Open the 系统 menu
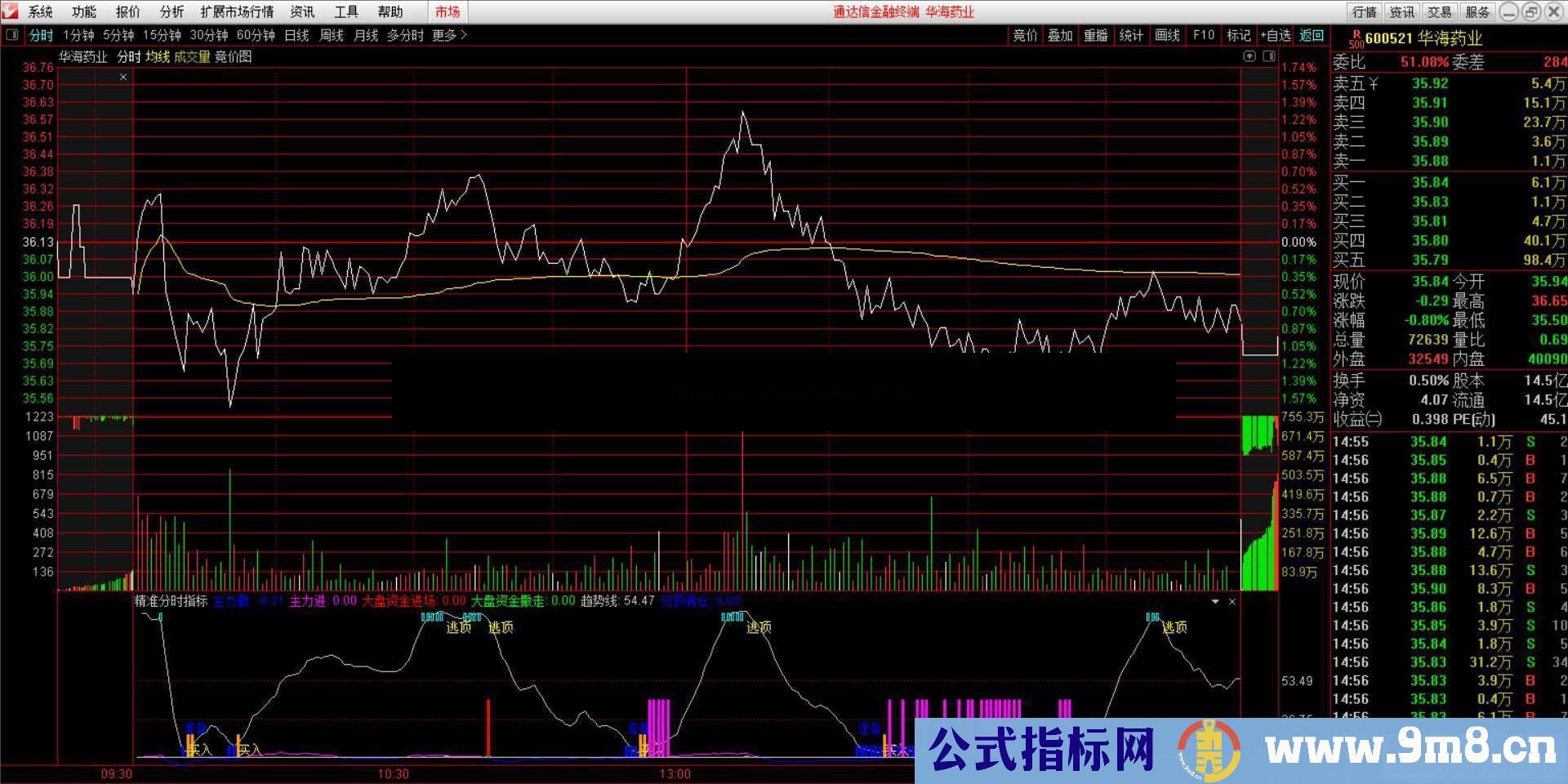The image size is (1568, 784). click(x=40, y=11)
